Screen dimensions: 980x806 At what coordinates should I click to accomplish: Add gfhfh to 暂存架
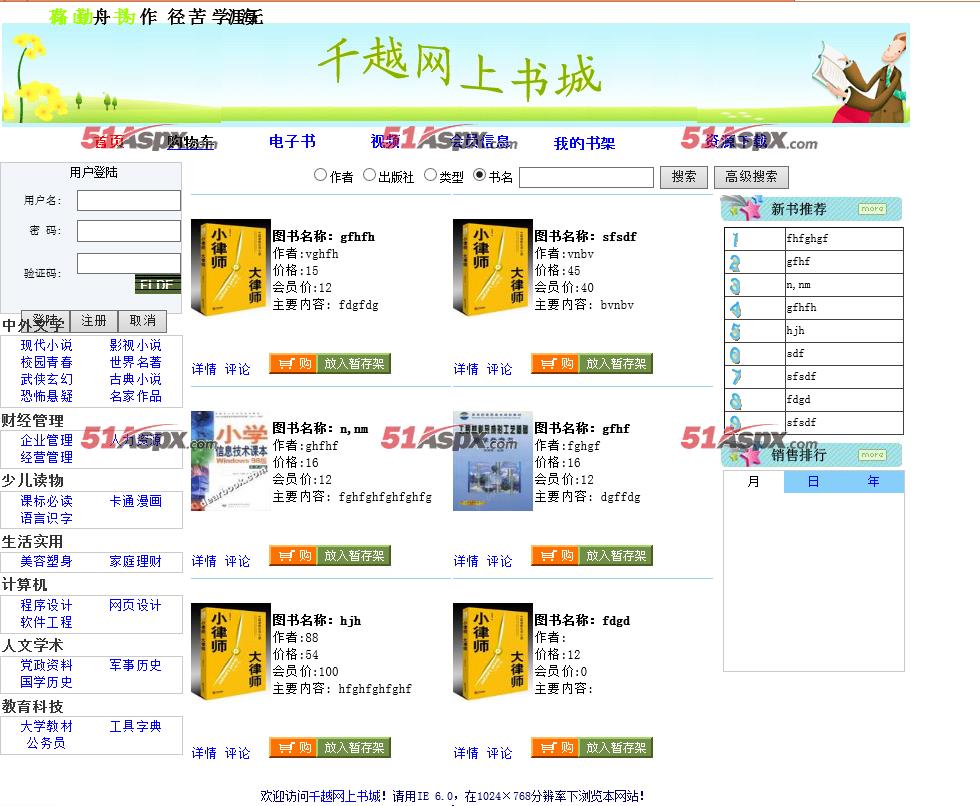pyautogui.click(x=354, y=364)
